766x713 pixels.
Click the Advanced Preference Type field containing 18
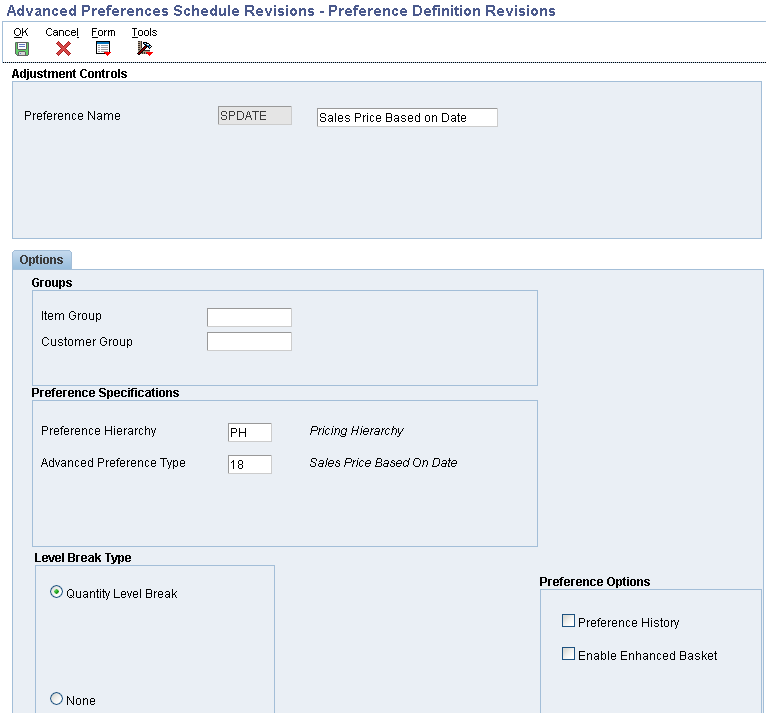pos(250,464)
